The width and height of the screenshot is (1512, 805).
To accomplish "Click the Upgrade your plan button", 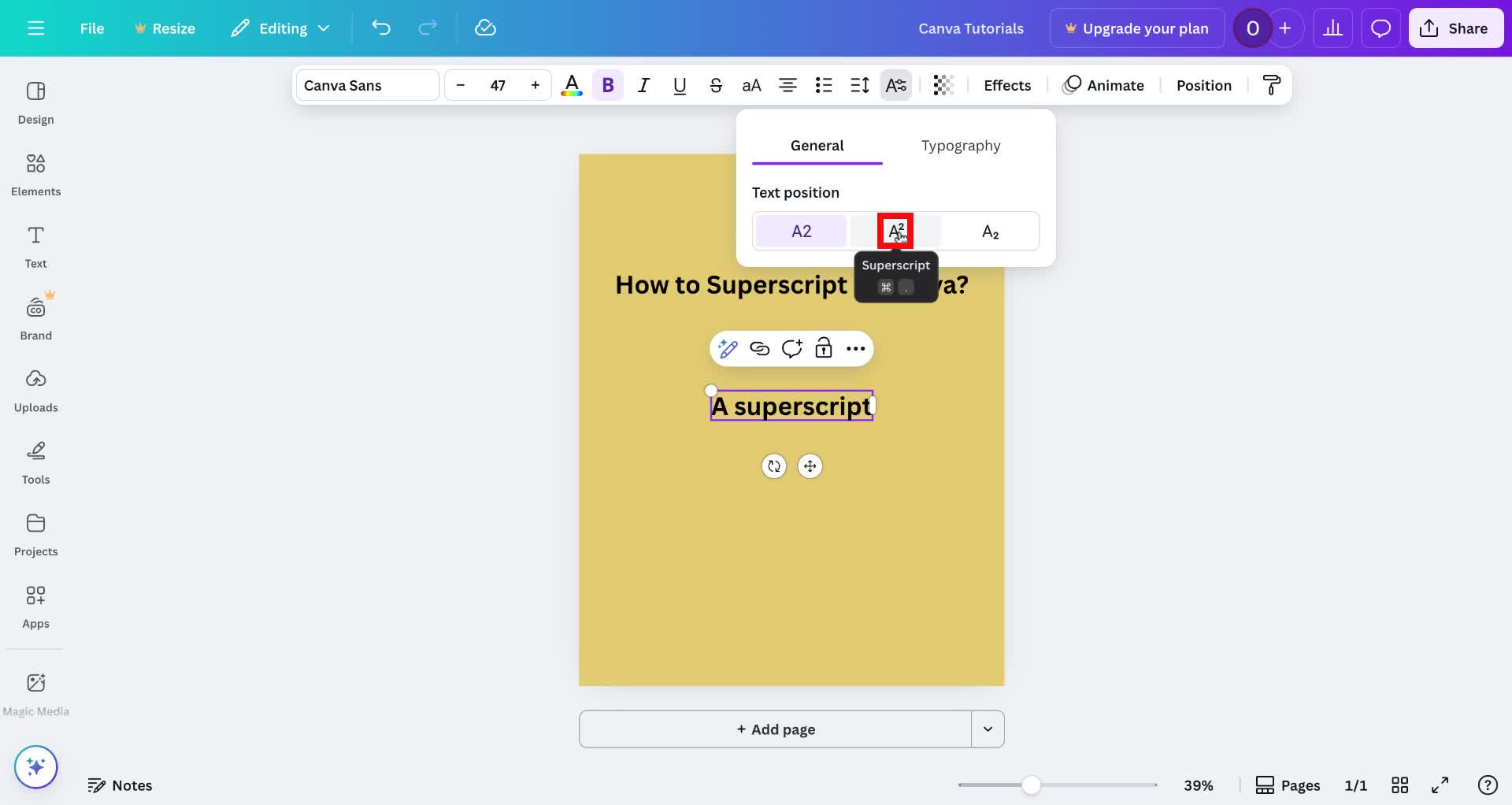I will coord(1136,28).
